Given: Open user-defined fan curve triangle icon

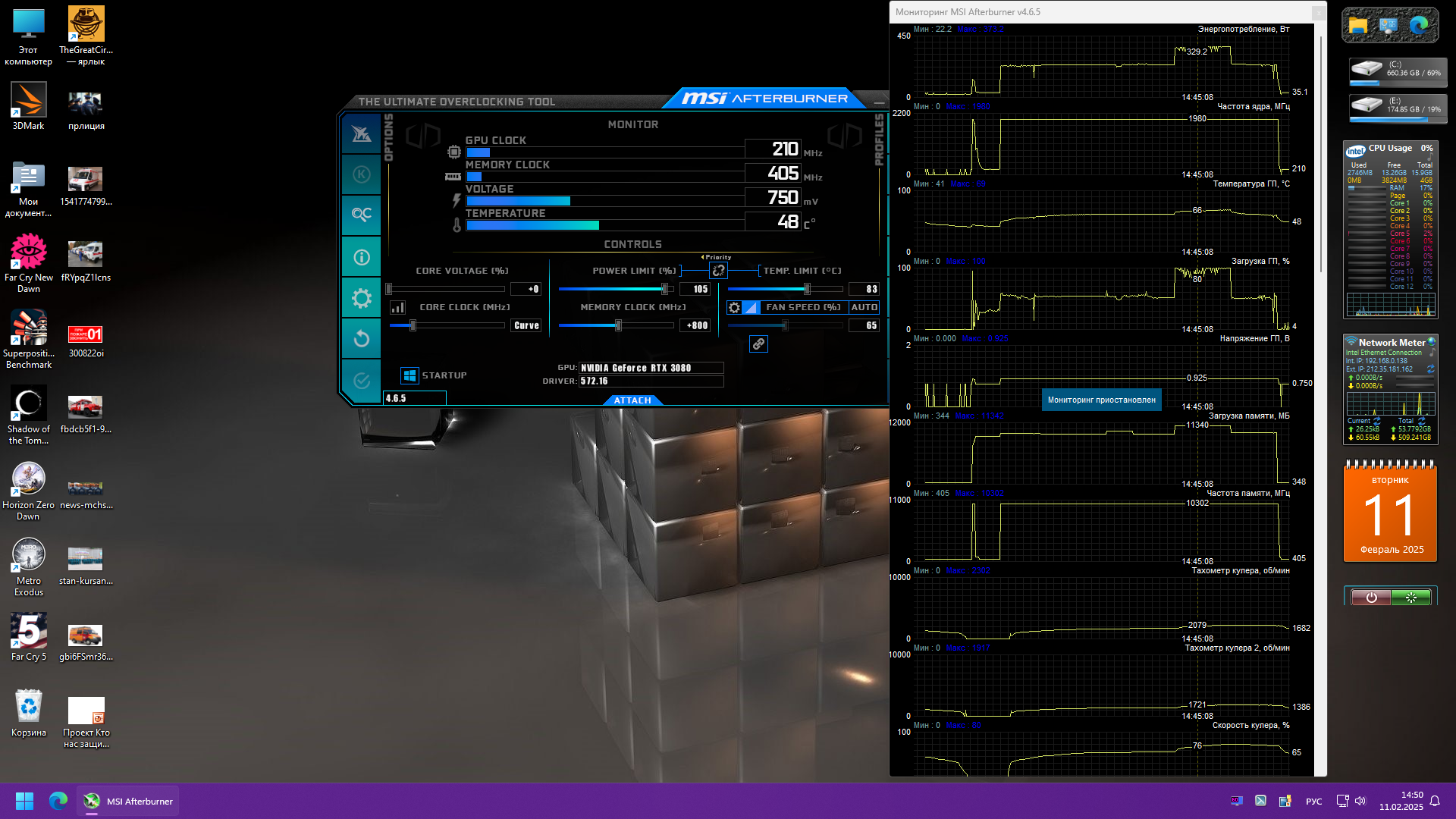Looking at the screenshot, I should point(751,308).
